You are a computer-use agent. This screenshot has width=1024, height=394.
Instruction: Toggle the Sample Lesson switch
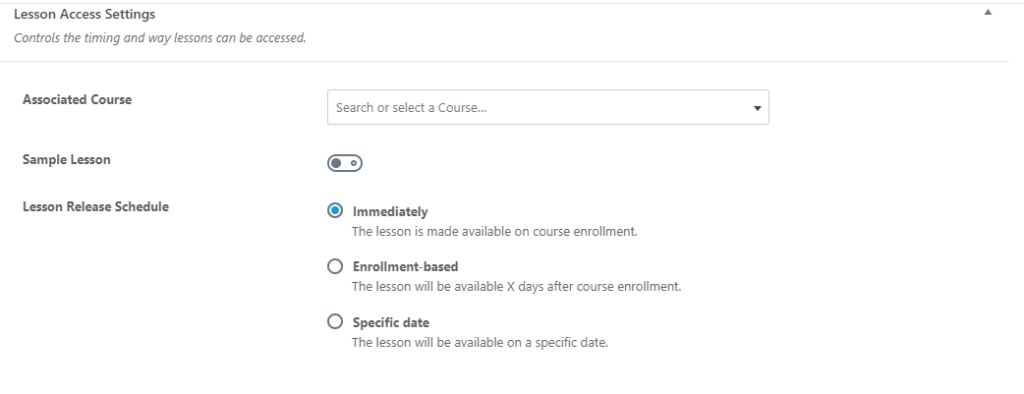click(345, 163)
